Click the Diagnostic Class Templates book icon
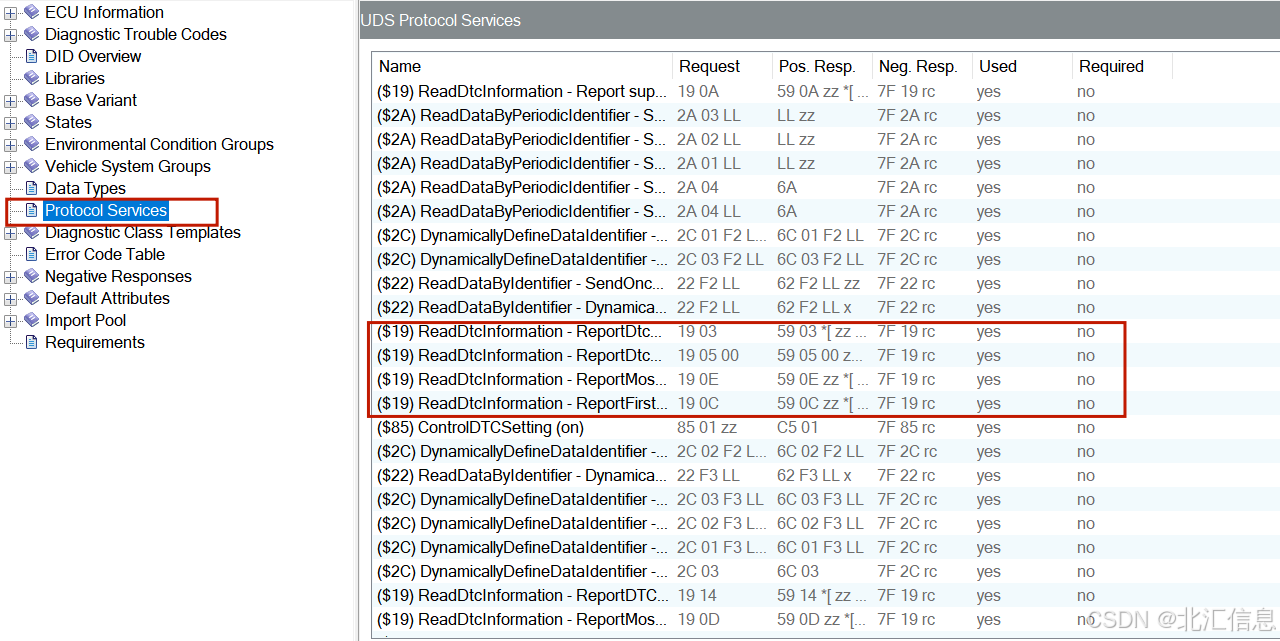The image size is (1280, 641). 32,232
